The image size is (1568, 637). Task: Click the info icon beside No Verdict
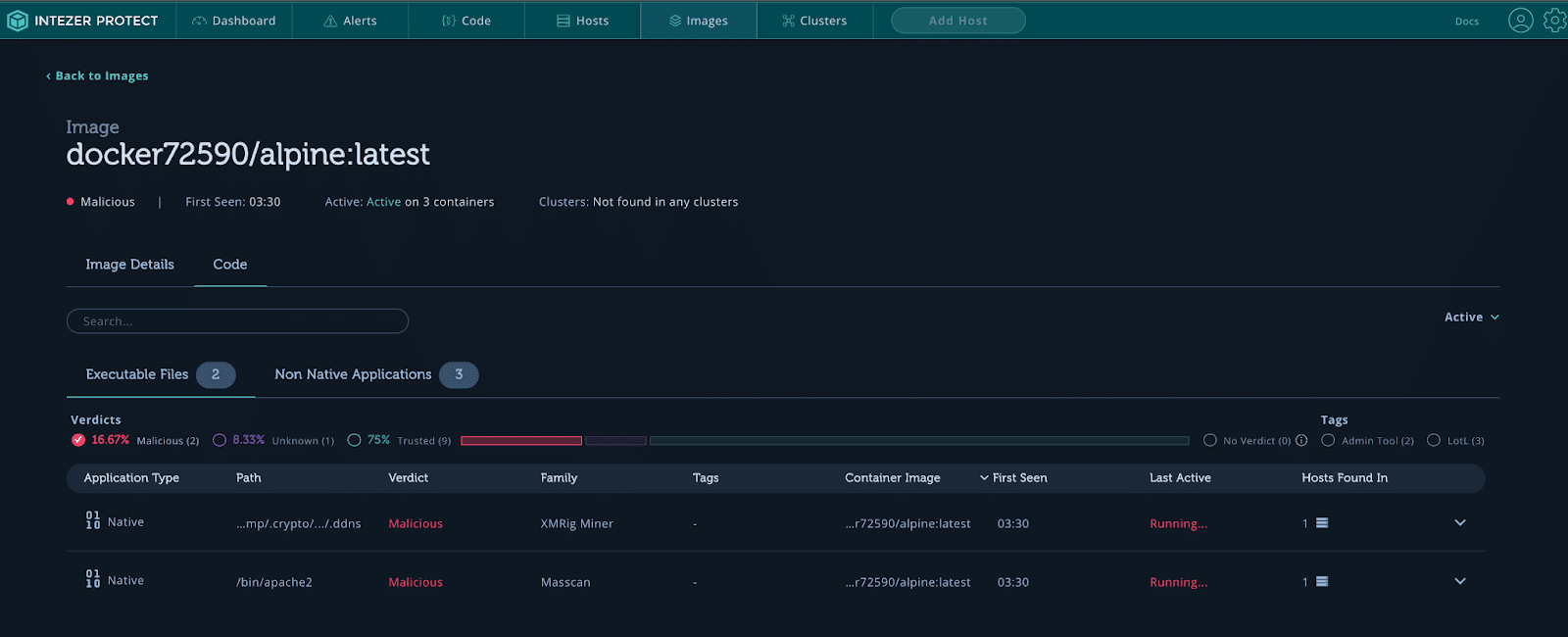[x=1301, y=441]
